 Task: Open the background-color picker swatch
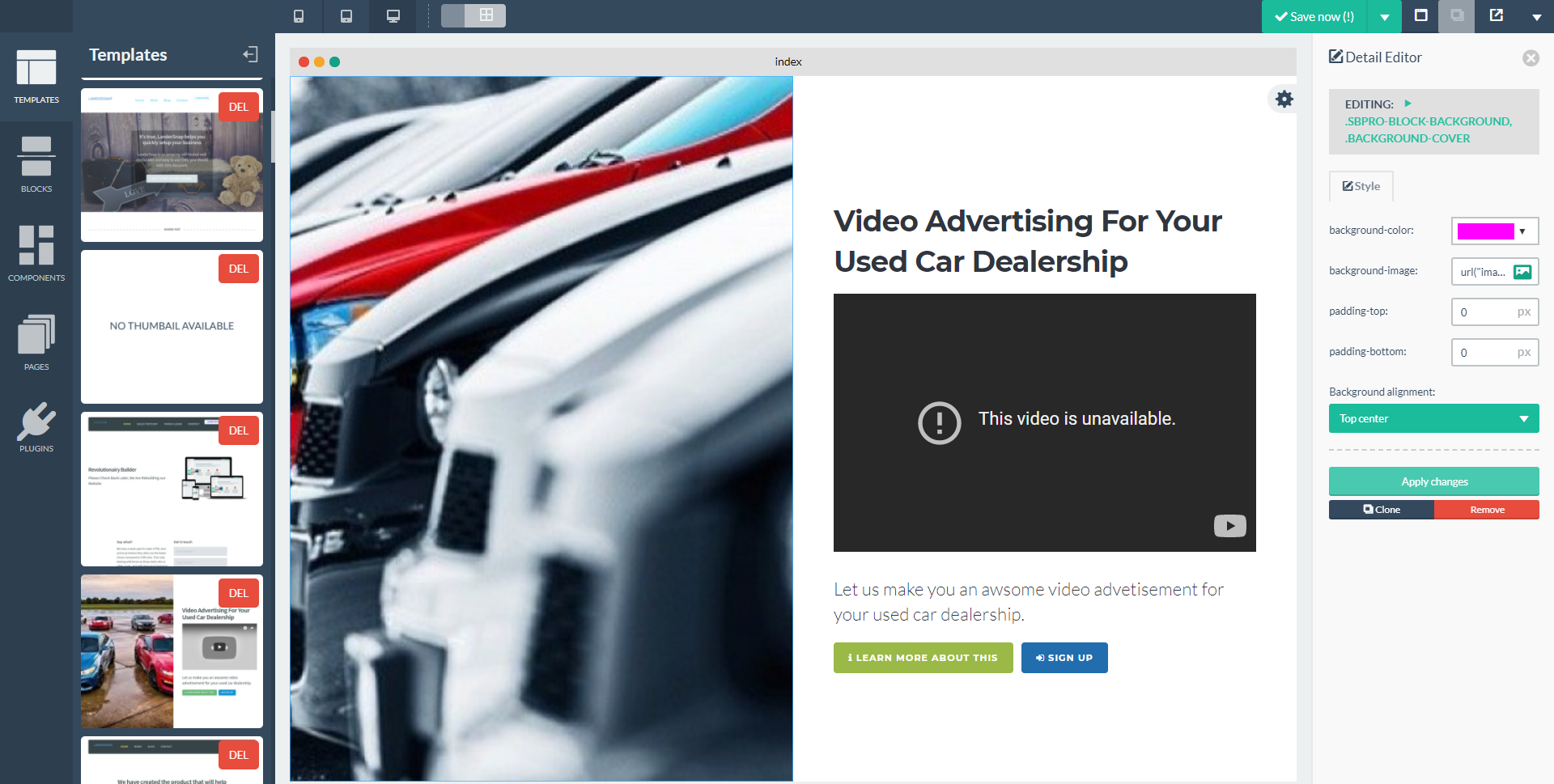click(1485, 231)
